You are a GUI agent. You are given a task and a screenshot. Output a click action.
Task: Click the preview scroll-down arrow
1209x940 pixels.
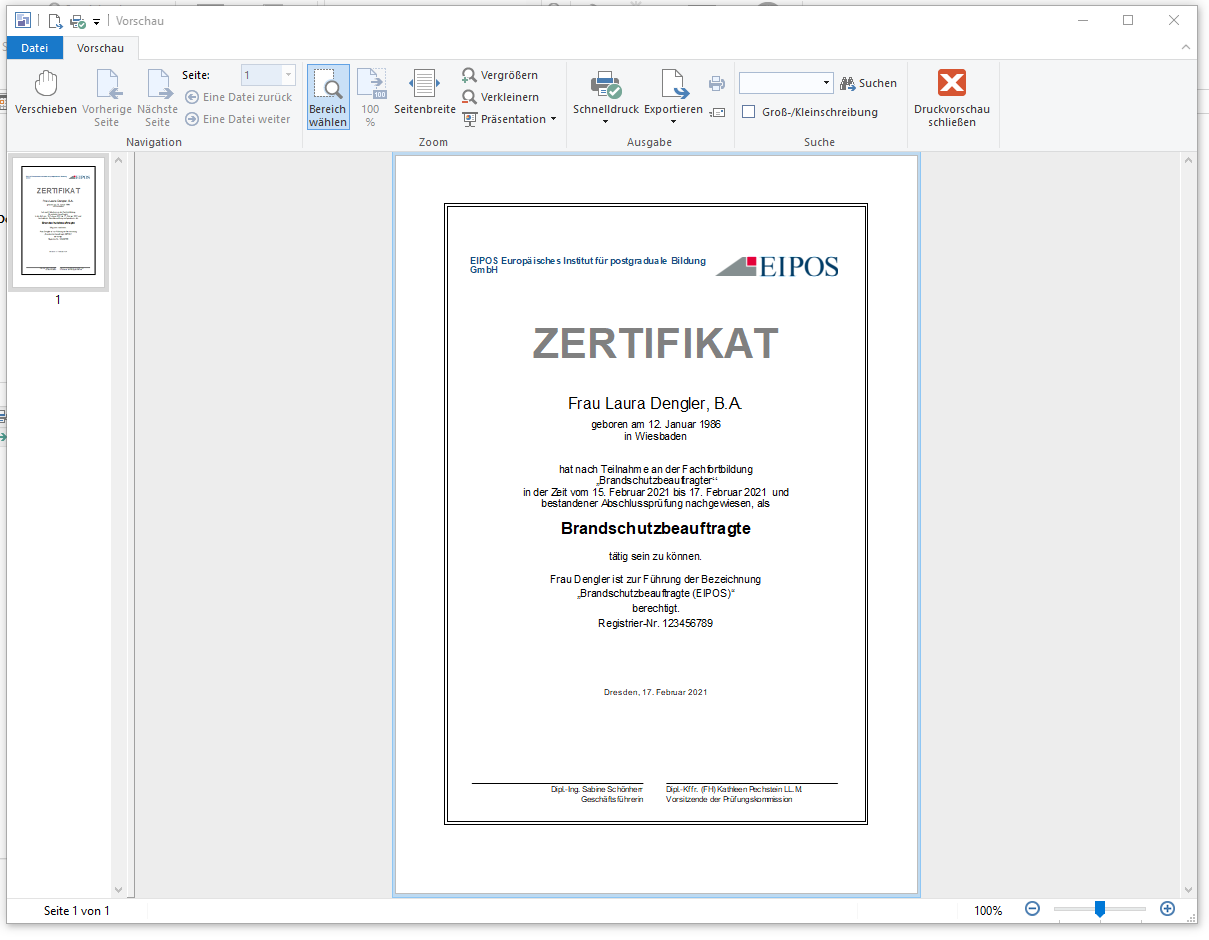click(1188, 889)
